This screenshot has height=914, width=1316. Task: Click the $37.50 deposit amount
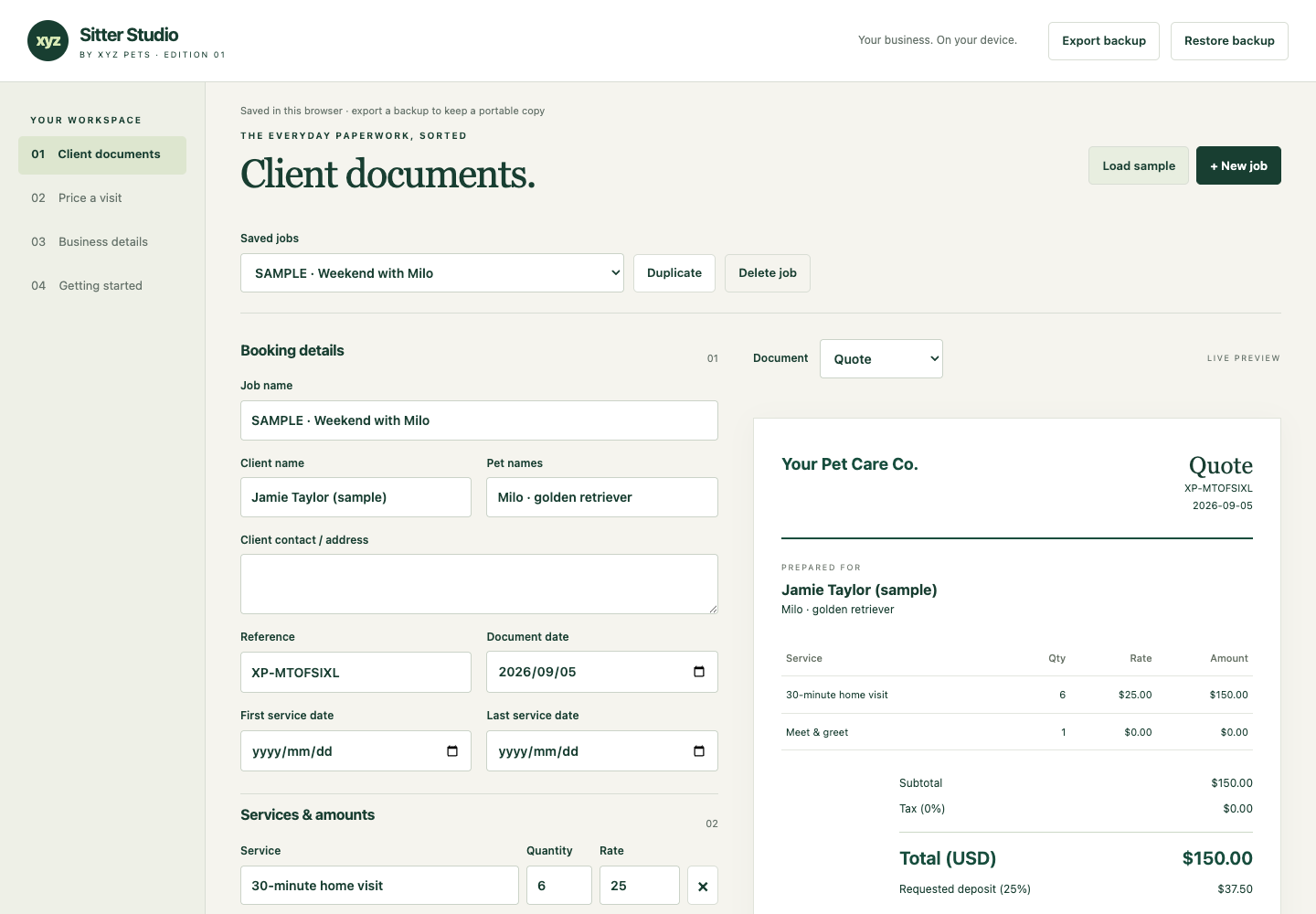click(1235, 889)
